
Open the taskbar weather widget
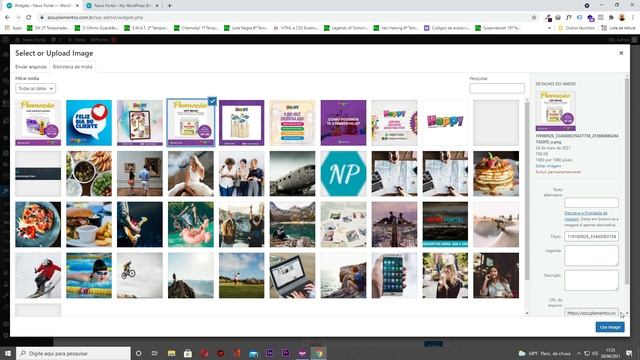pyautogui.click(x=545, y=353)
